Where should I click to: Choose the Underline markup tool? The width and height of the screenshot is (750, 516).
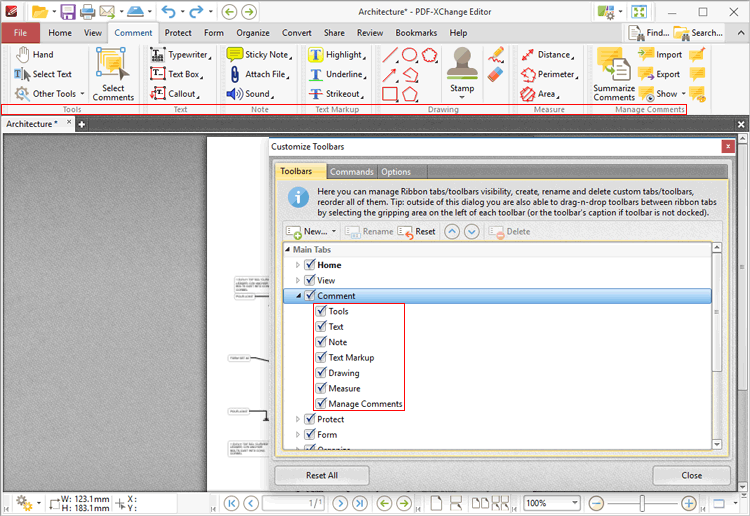[x=337, y=74]
